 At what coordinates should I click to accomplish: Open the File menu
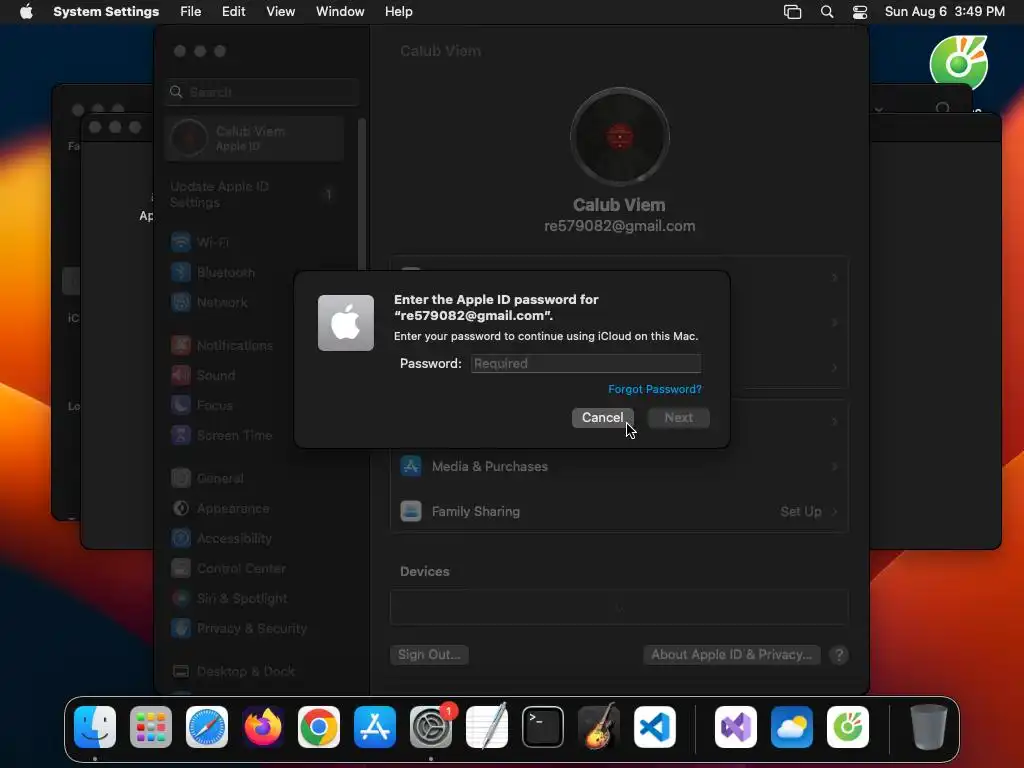pyautogui.click(x=190, y=12)
